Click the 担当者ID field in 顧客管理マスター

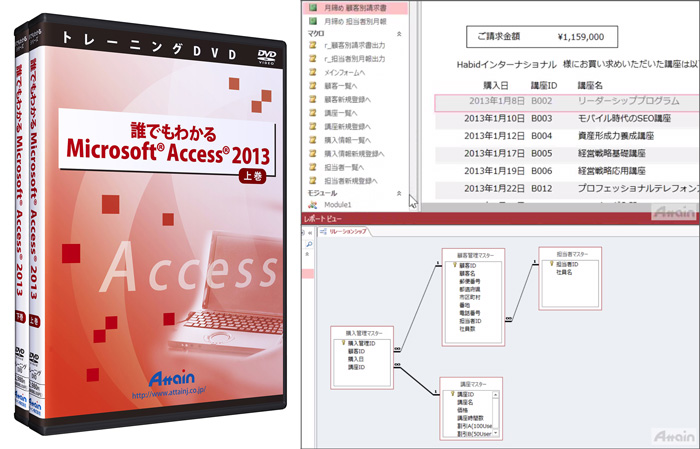[x=470, y=321]
